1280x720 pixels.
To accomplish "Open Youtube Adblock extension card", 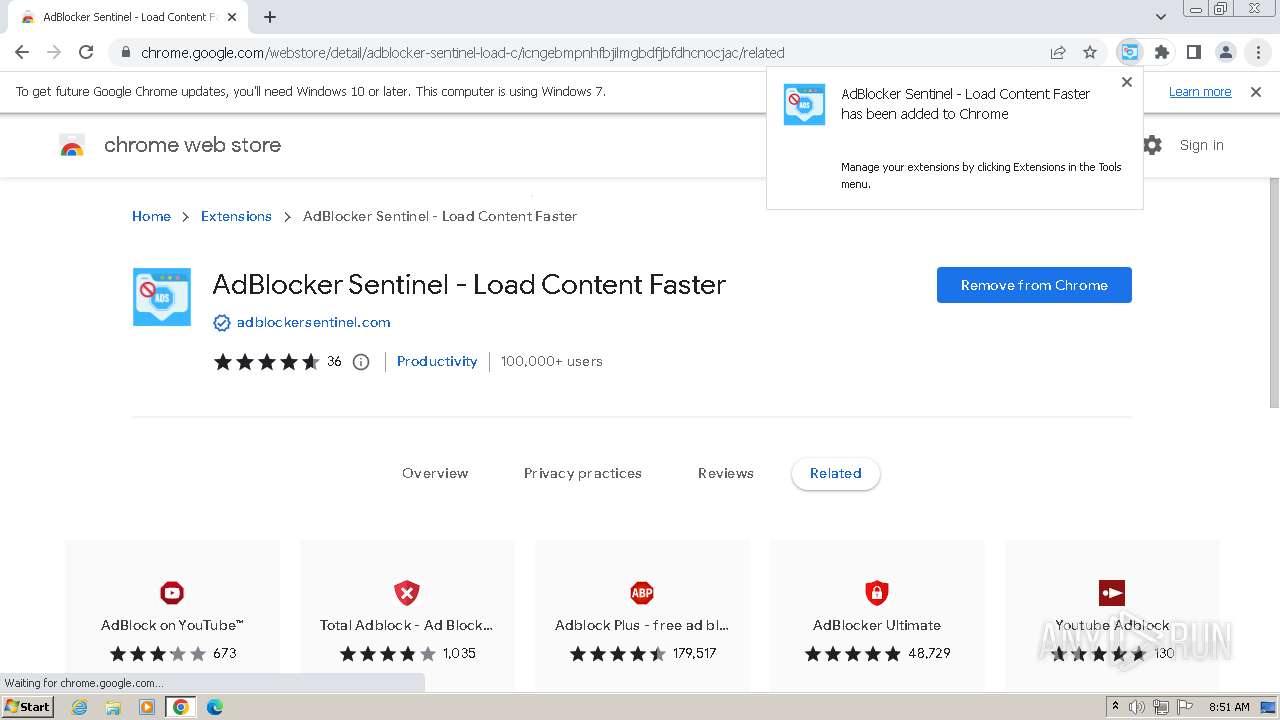I will [x=1112, y=615].
